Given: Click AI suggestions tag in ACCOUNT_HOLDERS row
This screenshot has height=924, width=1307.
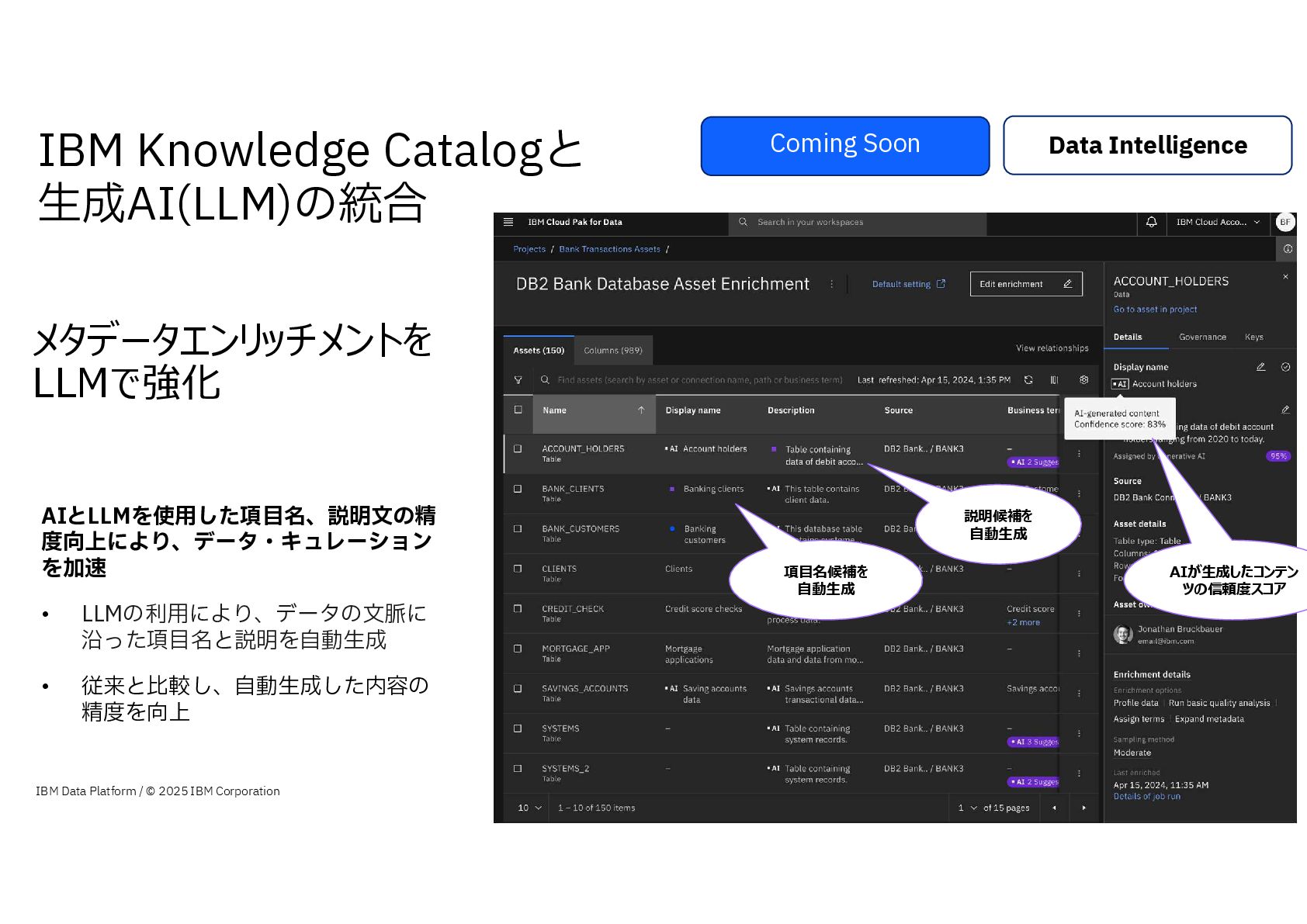Looking at the screenshot, I should 1033,462.
